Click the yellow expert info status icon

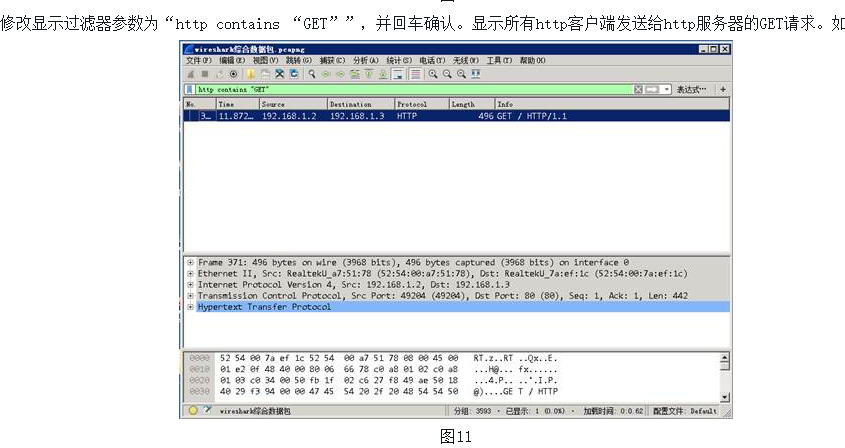pos(193,411)
